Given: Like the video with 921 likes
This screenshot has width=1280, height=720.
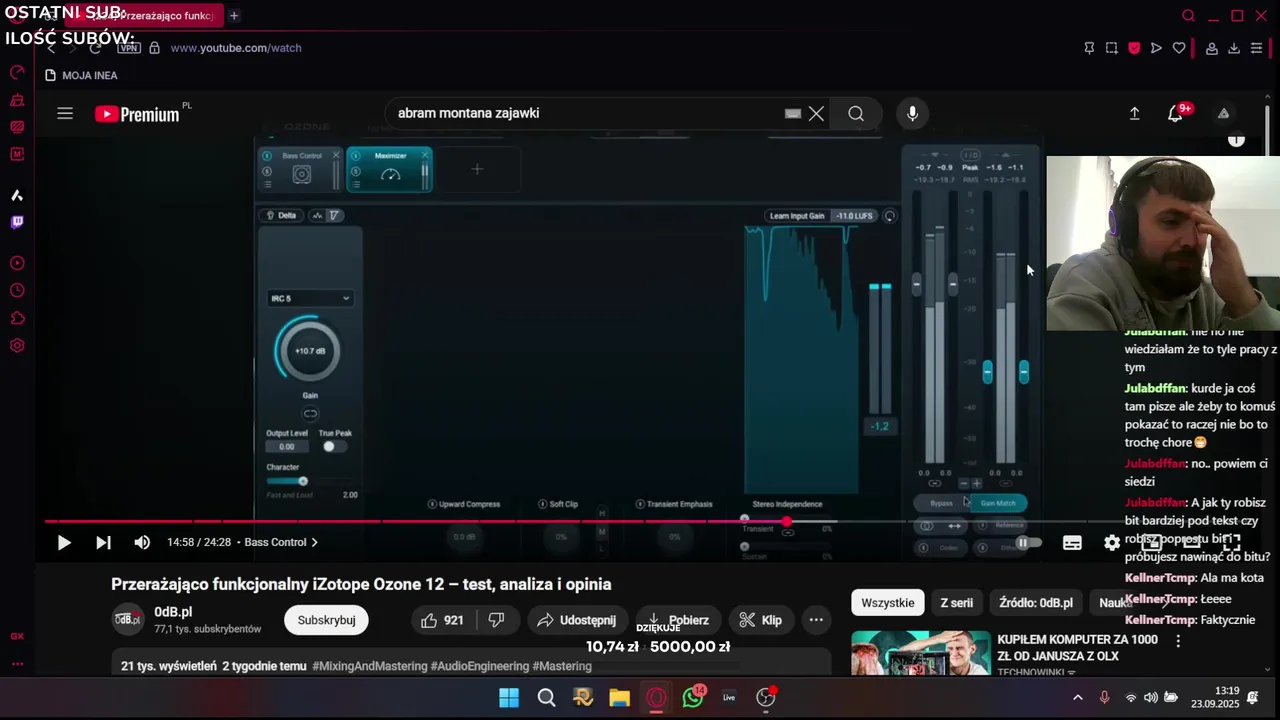Looking at the screenshot, I should [442, 620].
